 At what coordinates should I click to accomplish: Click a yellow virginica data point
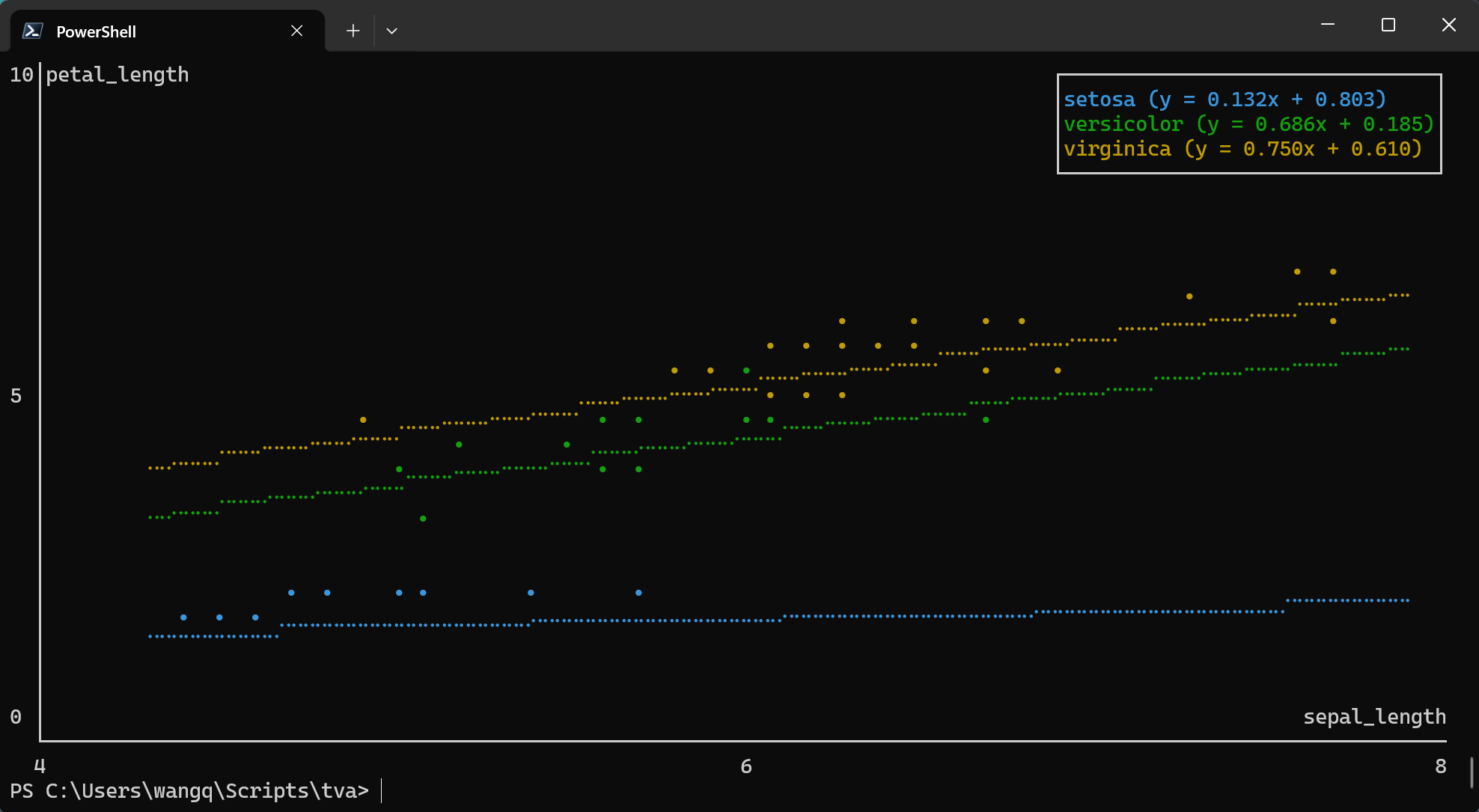pos(841,320)
